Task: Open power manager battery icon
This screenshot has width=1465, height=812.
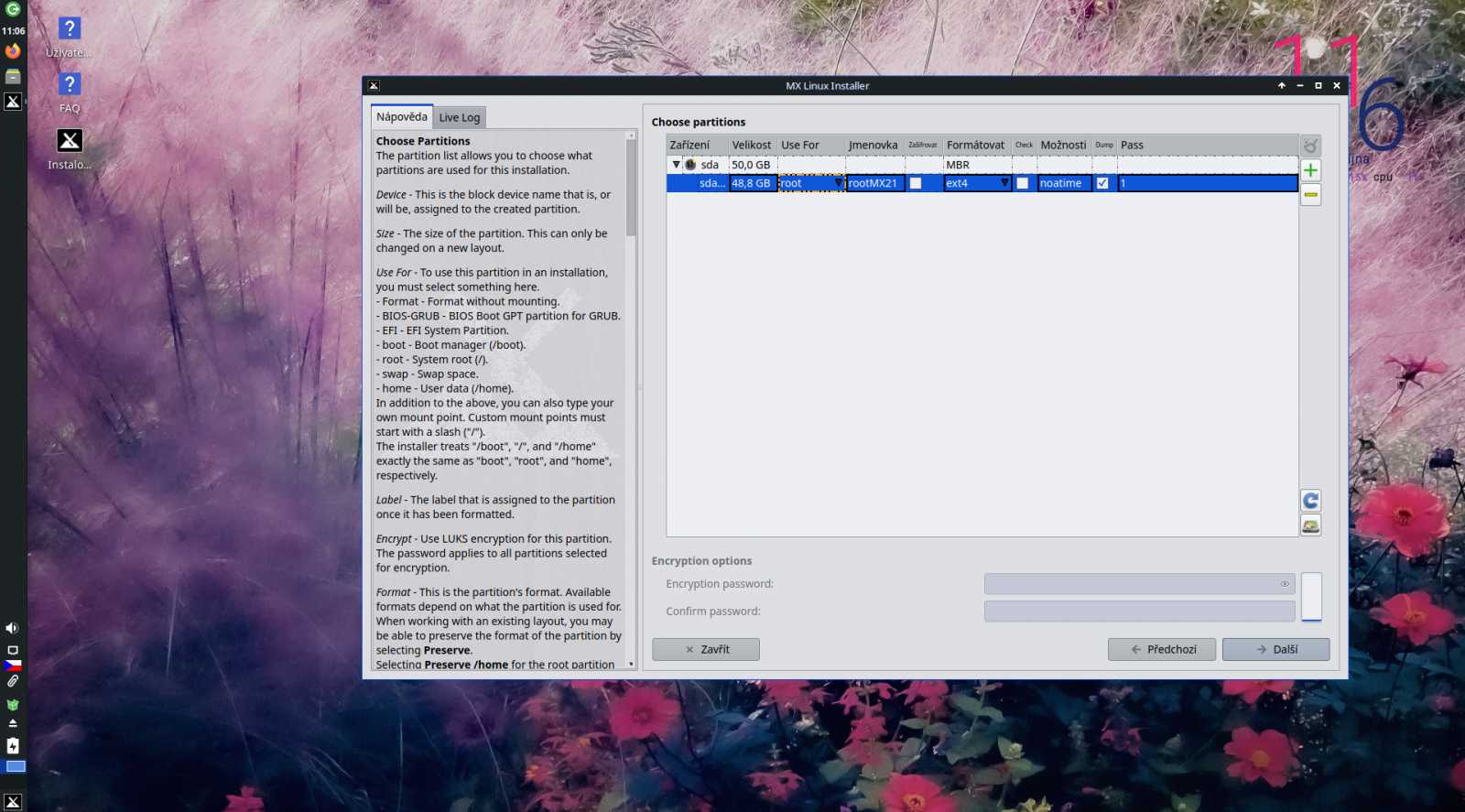Action: point(13,746)
